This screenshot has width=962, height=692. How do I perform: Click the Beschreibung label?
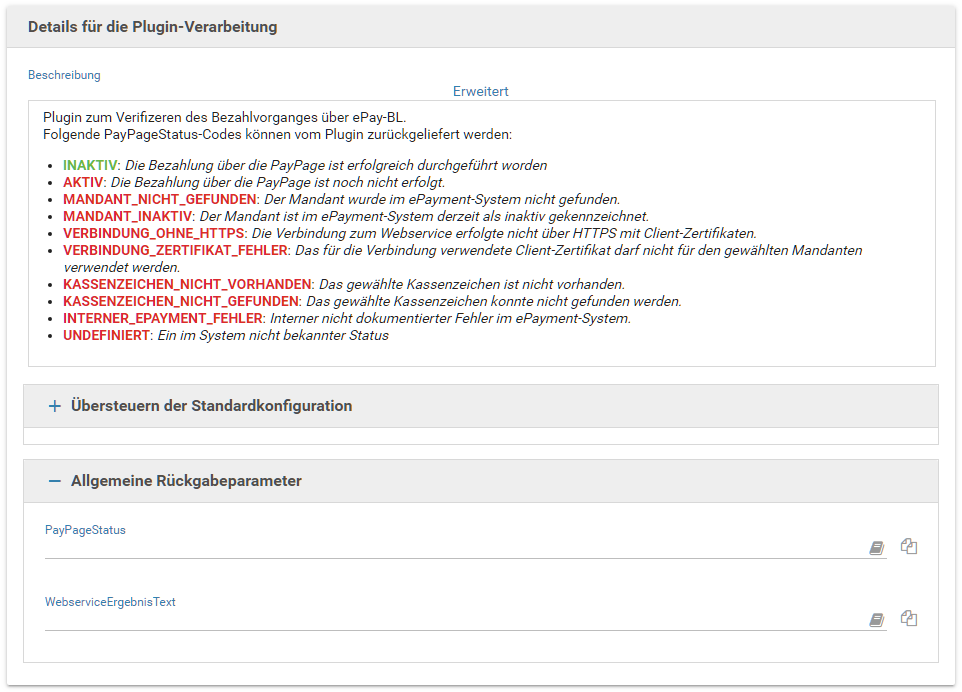(x=64, y=75)
